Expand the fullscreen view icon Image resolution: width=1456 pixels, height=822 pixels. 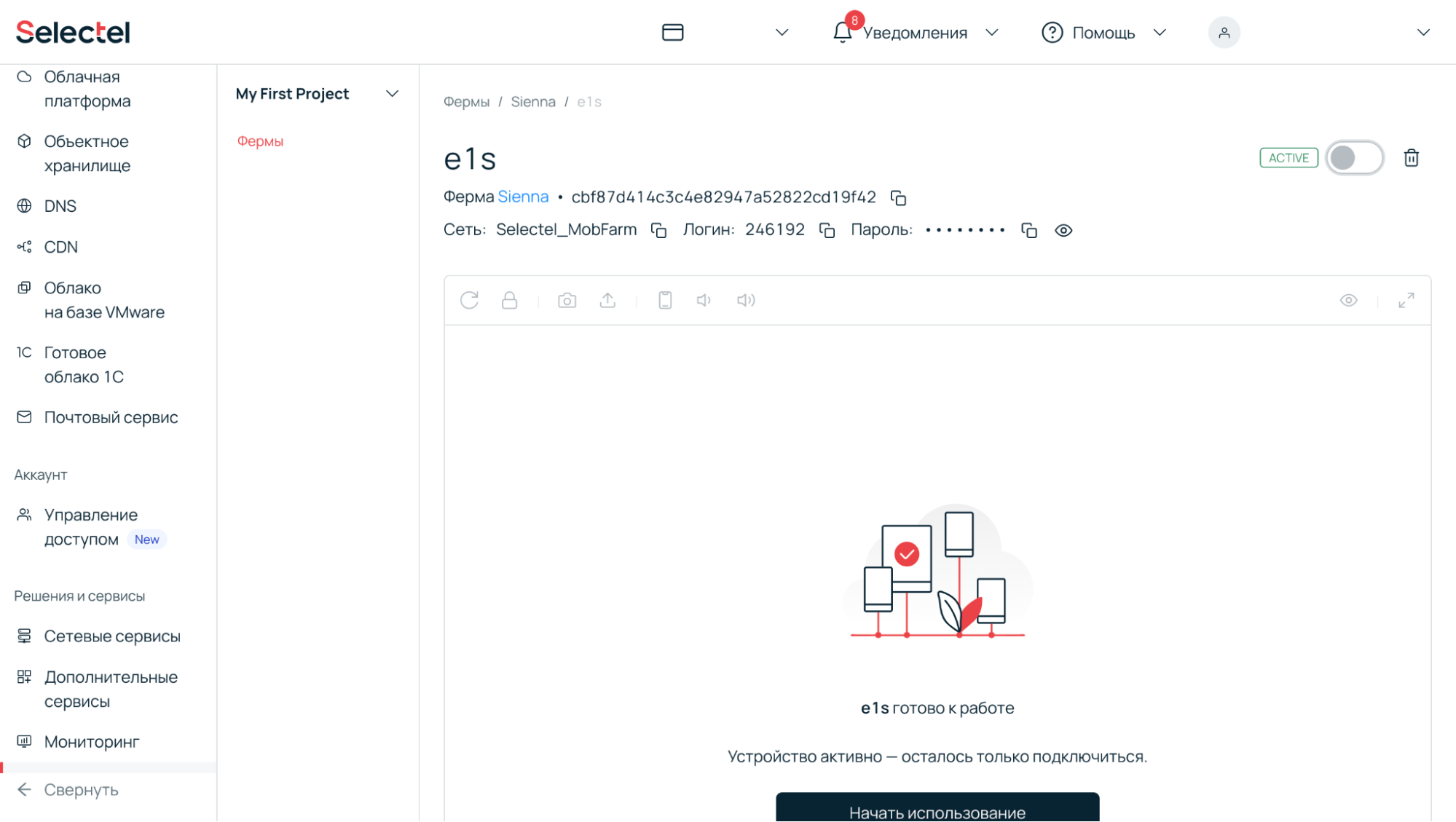tap(1406, 299)
